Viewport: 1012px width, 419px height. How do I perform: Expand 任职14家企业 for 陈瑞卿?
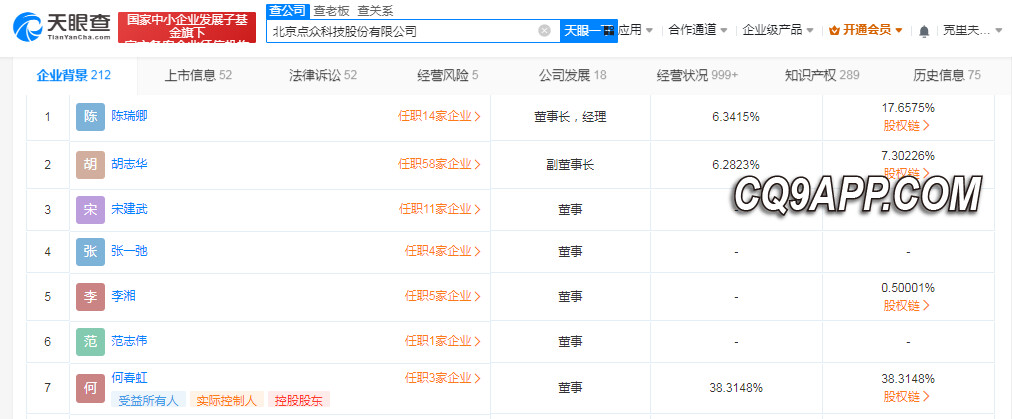440,116
